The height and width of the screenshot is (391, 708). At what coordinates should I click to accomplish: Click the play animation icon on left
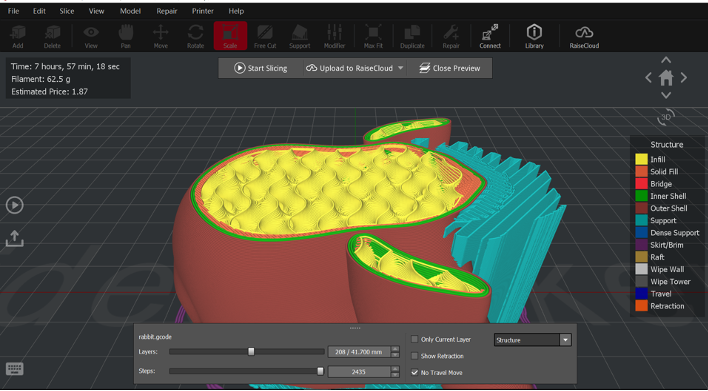pyautogui.click(x=14, y=205)
